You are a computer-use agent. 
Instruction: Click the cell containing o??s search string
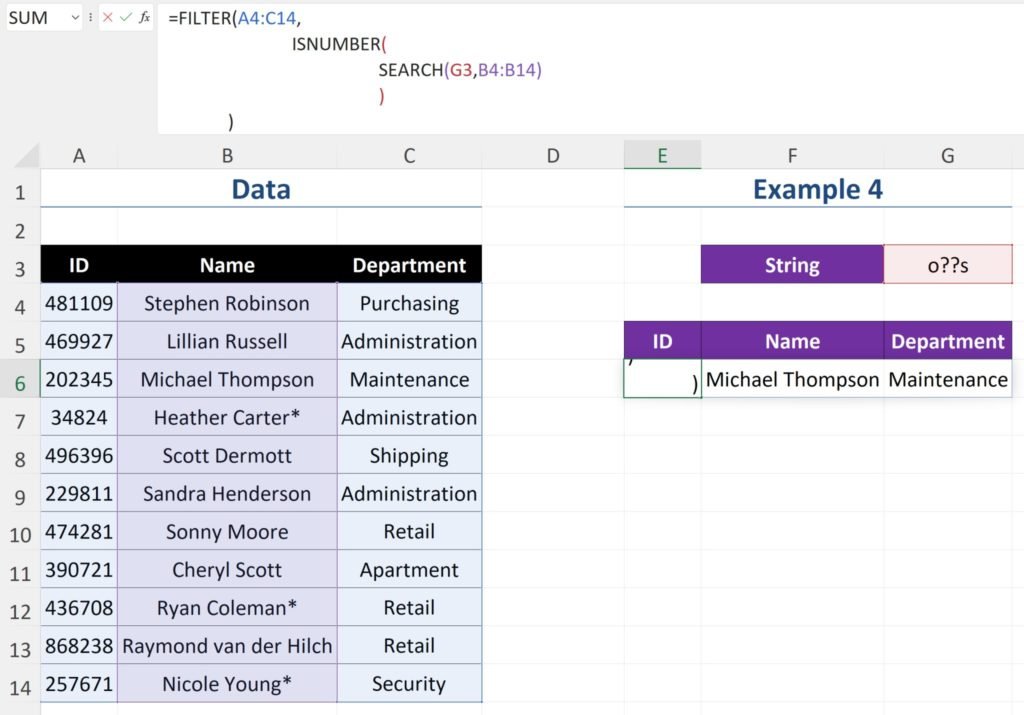coord(947,266)
